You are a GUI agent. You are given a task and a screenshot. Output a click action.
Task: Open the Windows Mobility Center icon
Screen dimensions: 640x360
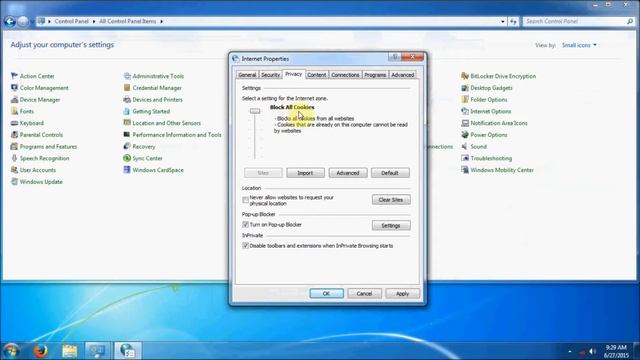pyautogui.click(x=465, y=170)
